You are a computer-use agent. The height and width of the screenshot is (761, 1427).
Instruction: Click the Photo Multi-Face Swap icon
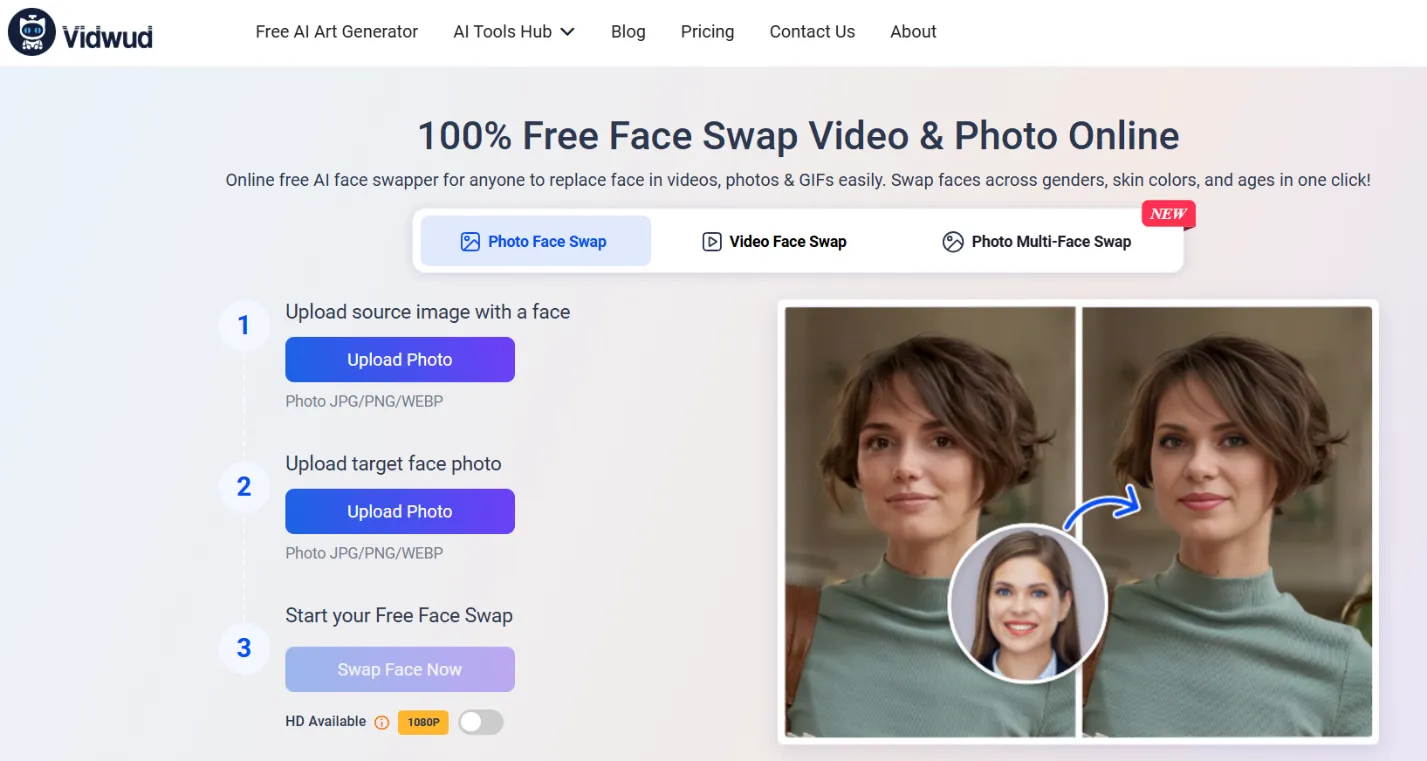(x=952, y=241)
